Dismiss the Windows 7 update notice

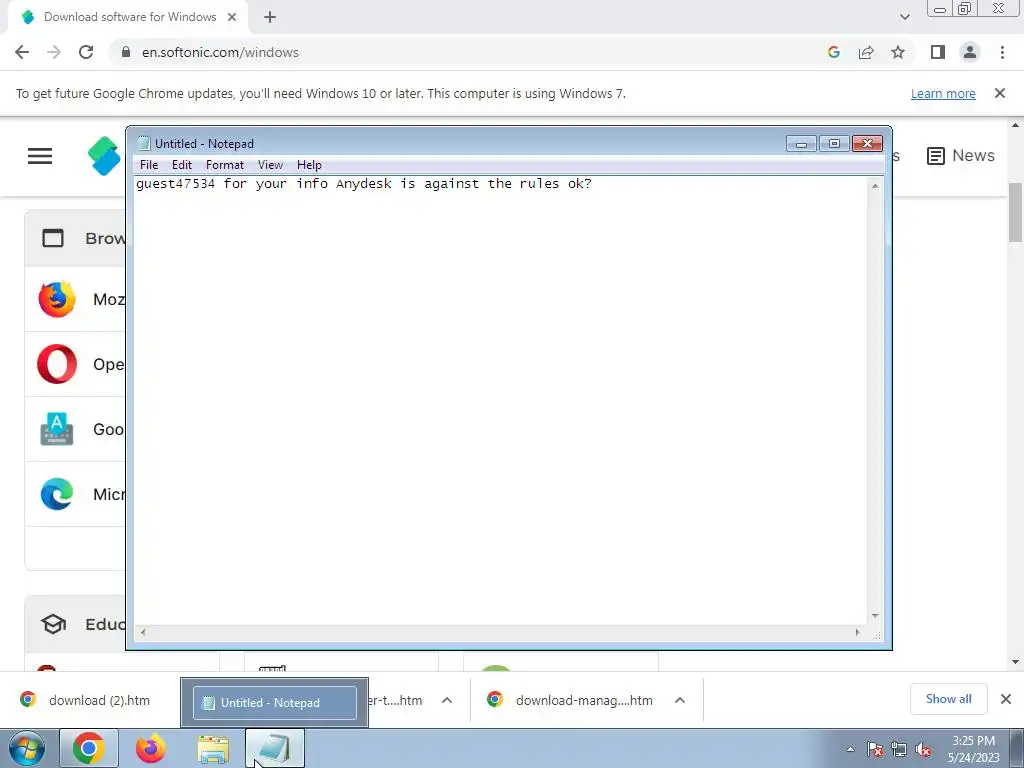point(1000,93)
